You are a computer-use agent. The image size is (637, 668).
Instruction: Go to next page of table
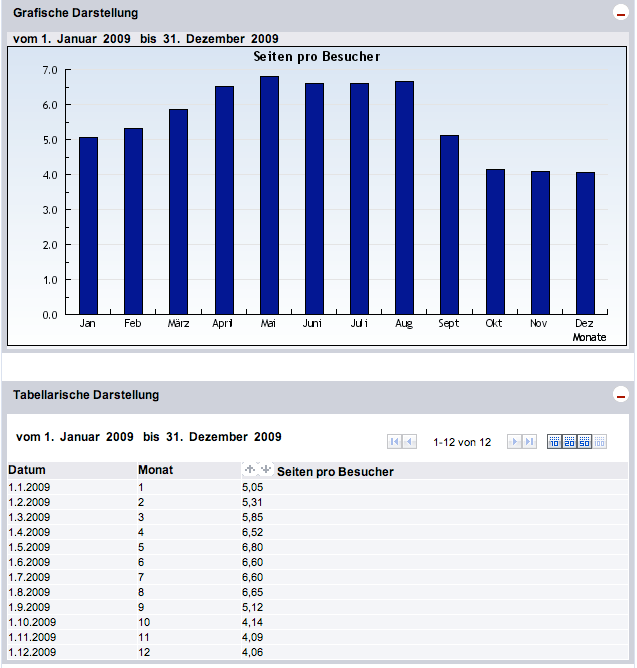(514, 442)
